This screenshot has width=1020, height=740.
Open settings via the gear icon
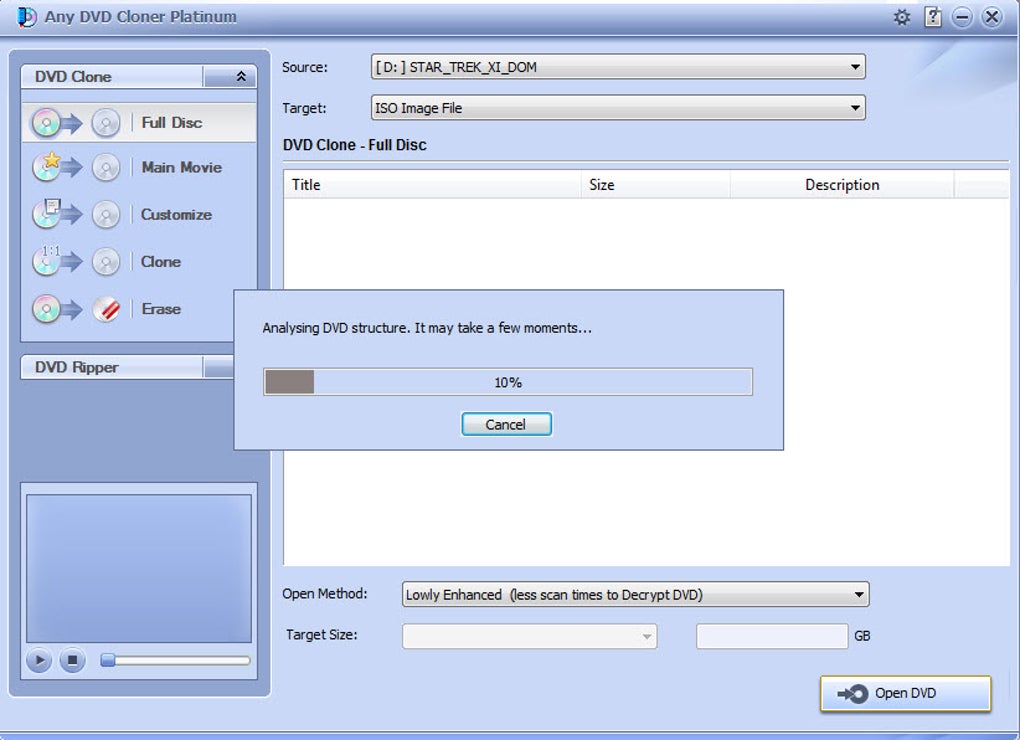902,17
